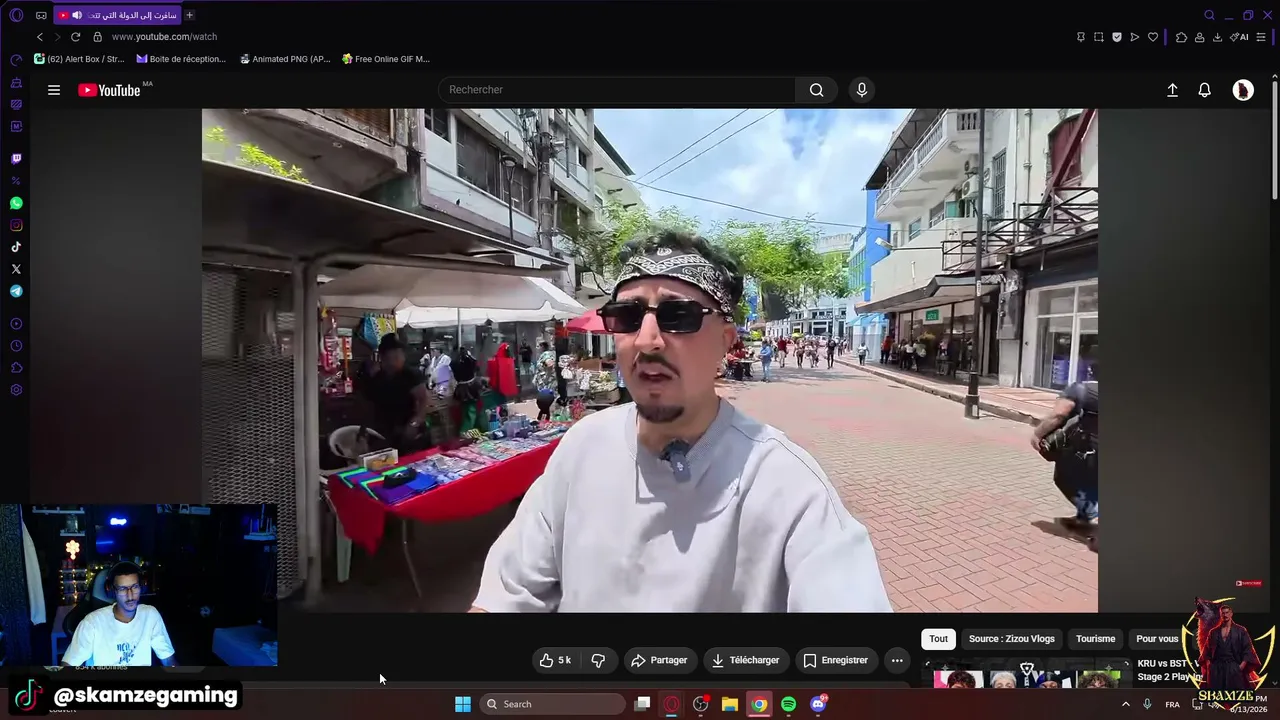The width and height of the screenshot is (1280, 720).
Task: Share the video with Partager
Action: (659, 660)
